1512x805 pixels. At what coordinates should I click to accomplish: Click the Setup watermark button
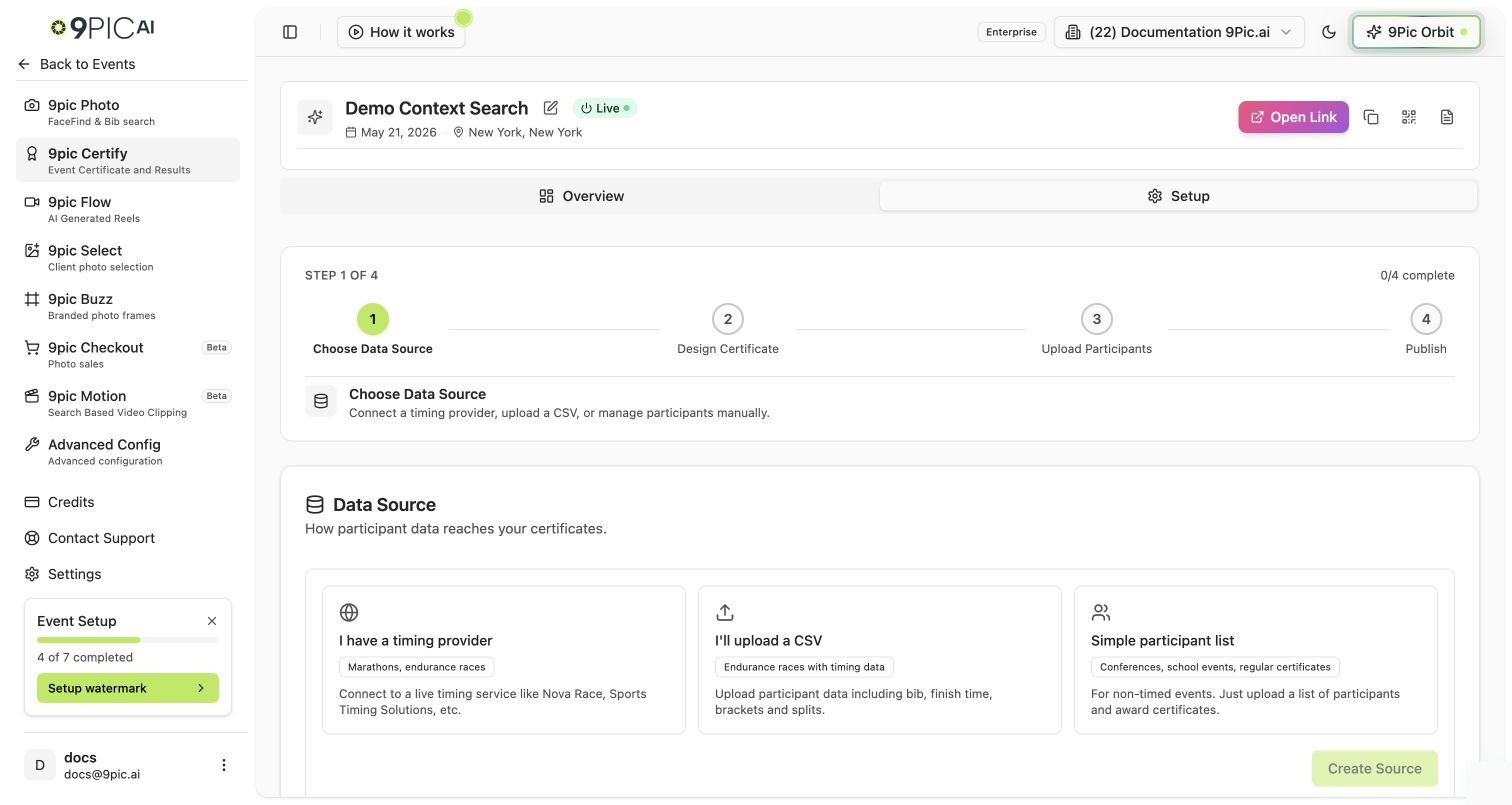pos(128,688)
